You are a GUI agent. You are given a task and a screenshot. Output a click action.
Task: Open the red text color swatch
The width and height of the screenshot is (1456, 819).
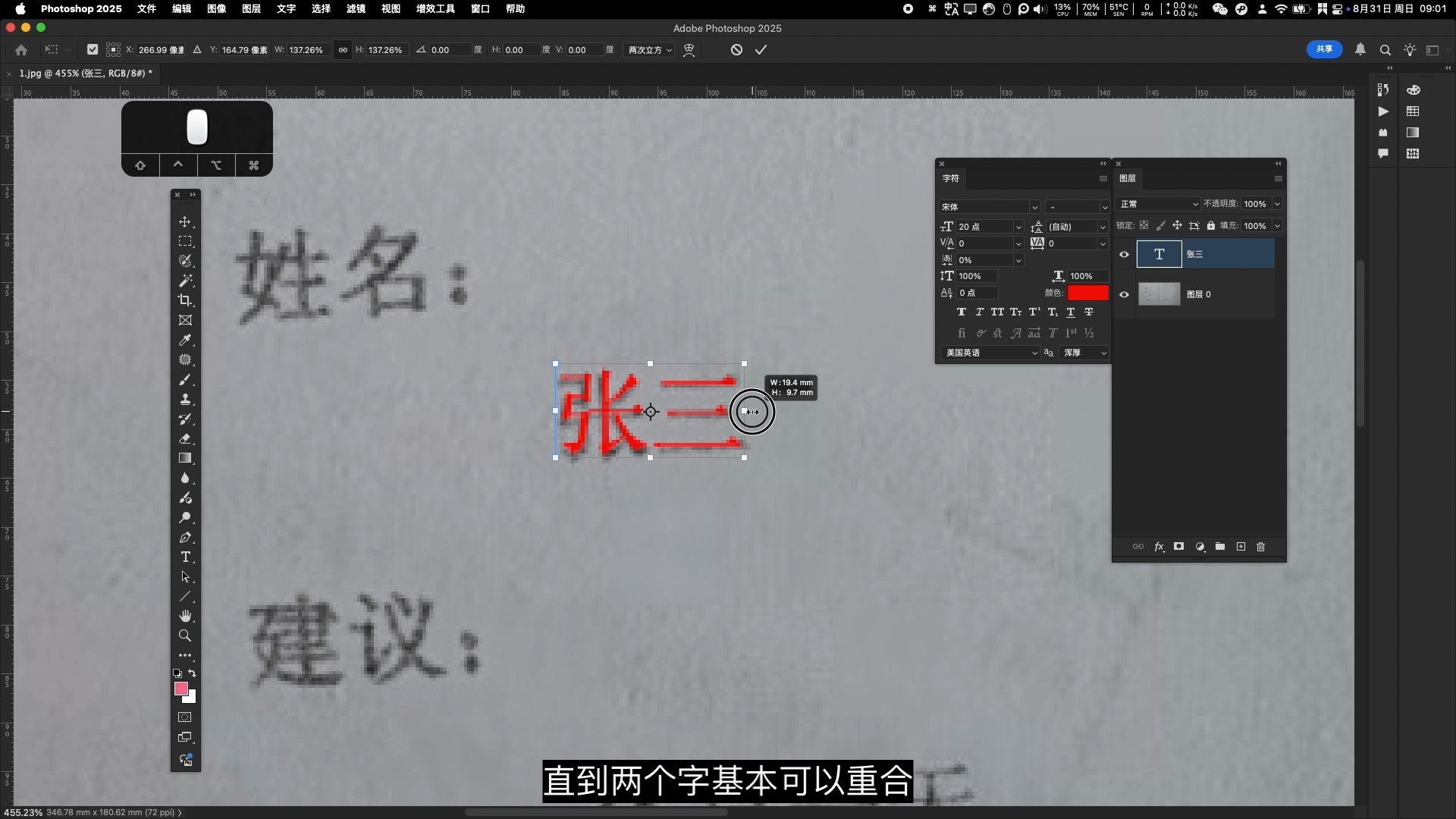(1087, 293)
